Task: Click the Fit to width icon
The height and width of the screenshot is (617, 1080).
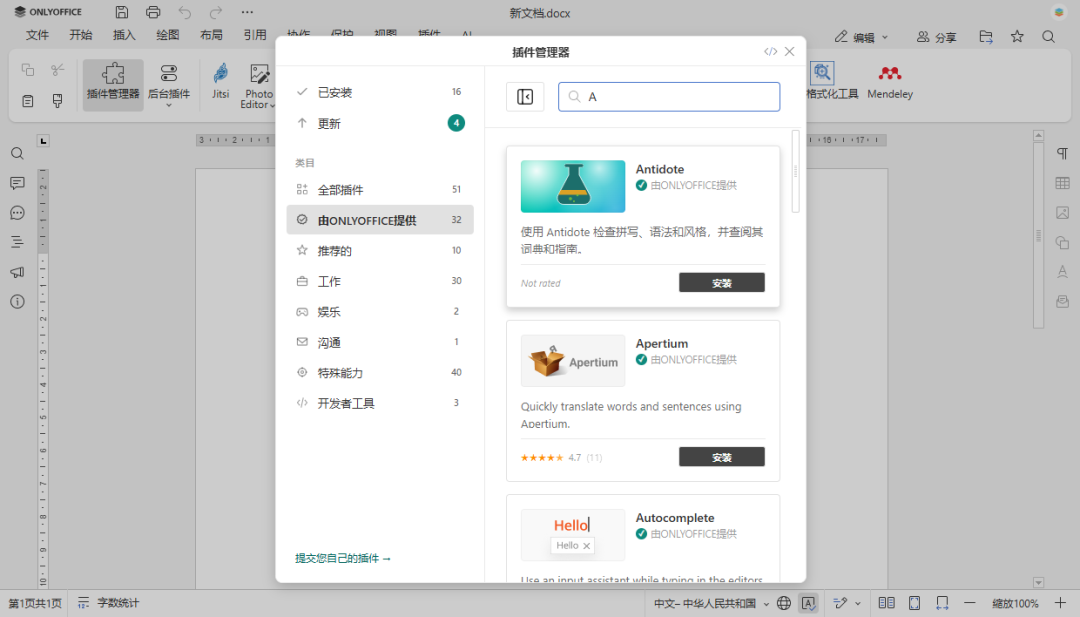Action: tap(942, 603)
